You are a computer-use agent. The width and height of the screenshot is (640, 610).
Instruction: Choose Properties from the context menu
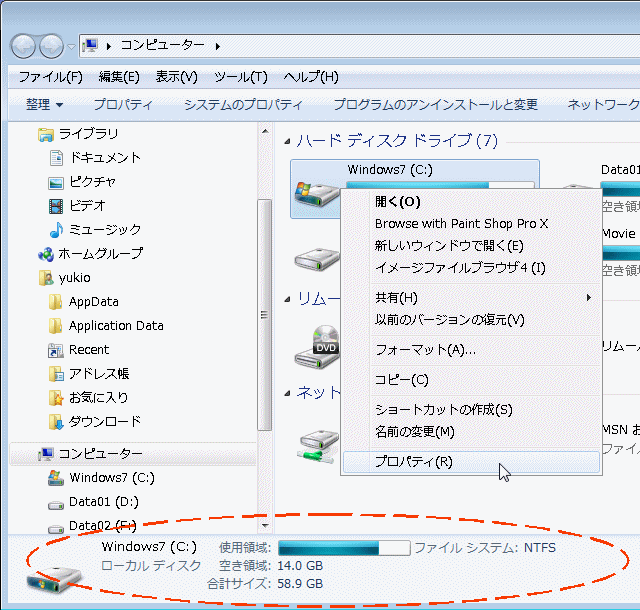tap(413, 462)
